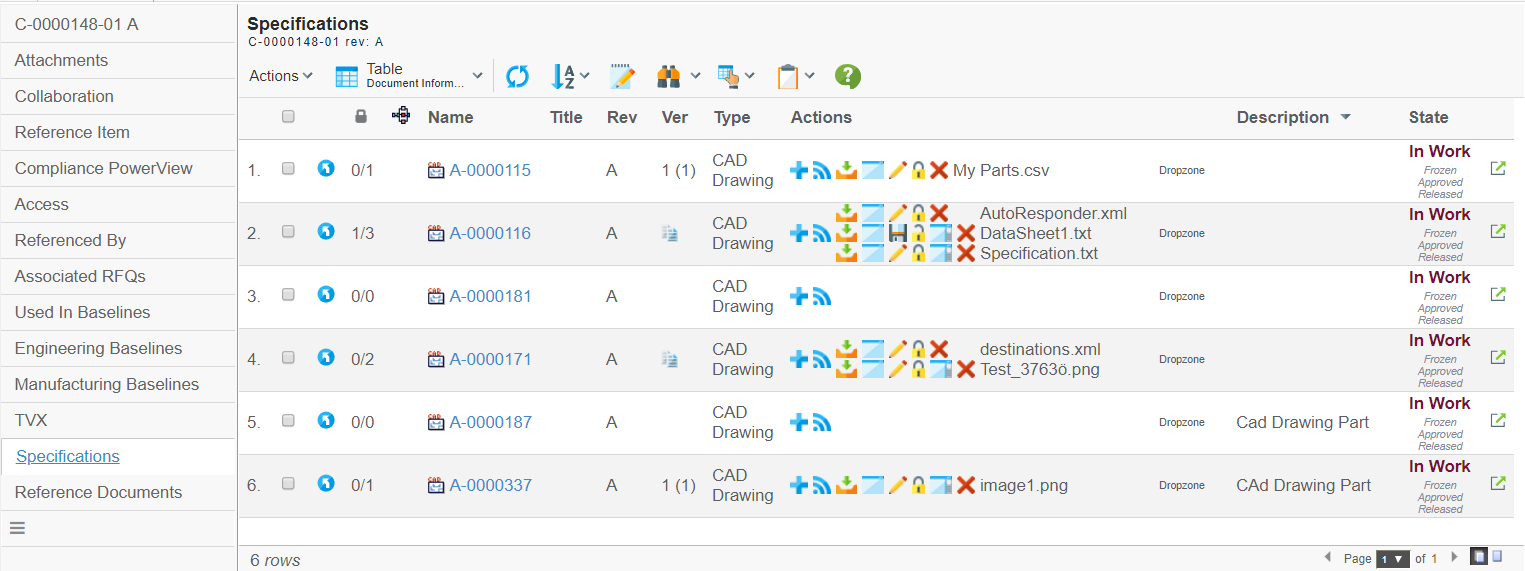This screenshot has width=1525, height=571.
Task: Open the Actions dropdown menu
Action: click(x=280, y=76)
